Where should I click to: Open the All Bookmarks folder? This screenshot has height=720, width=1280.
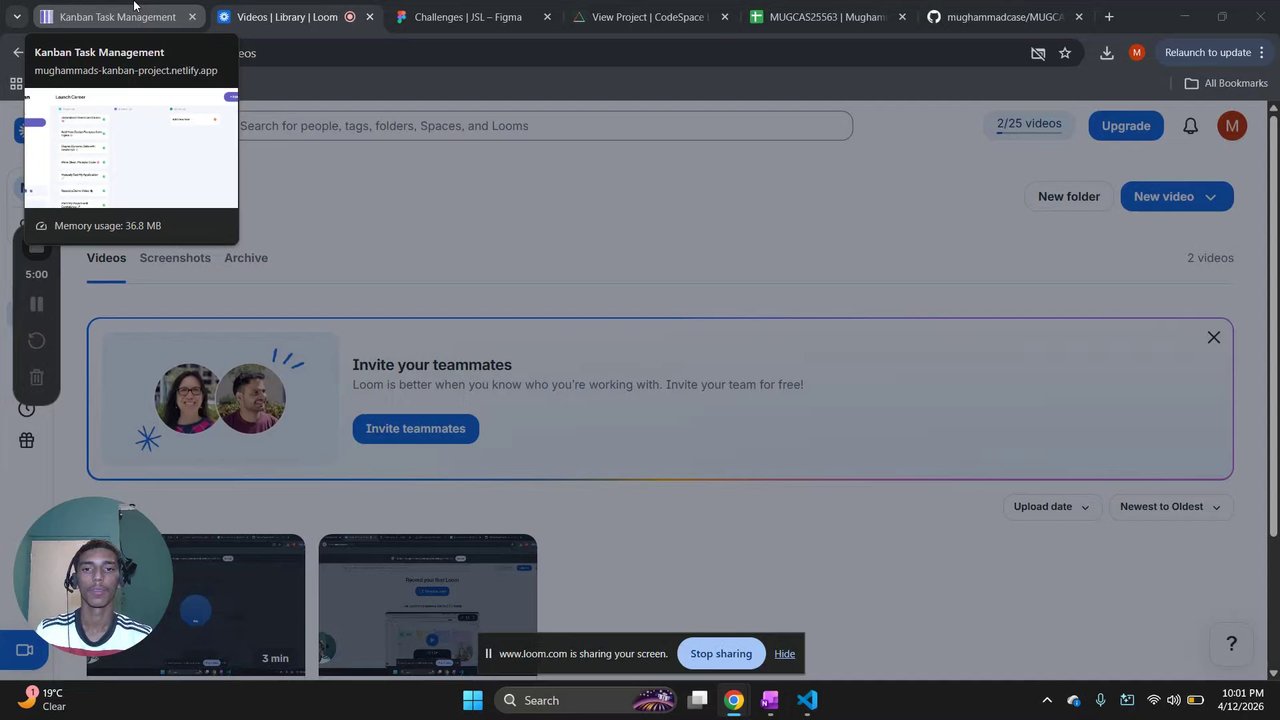coord(1226,83)
